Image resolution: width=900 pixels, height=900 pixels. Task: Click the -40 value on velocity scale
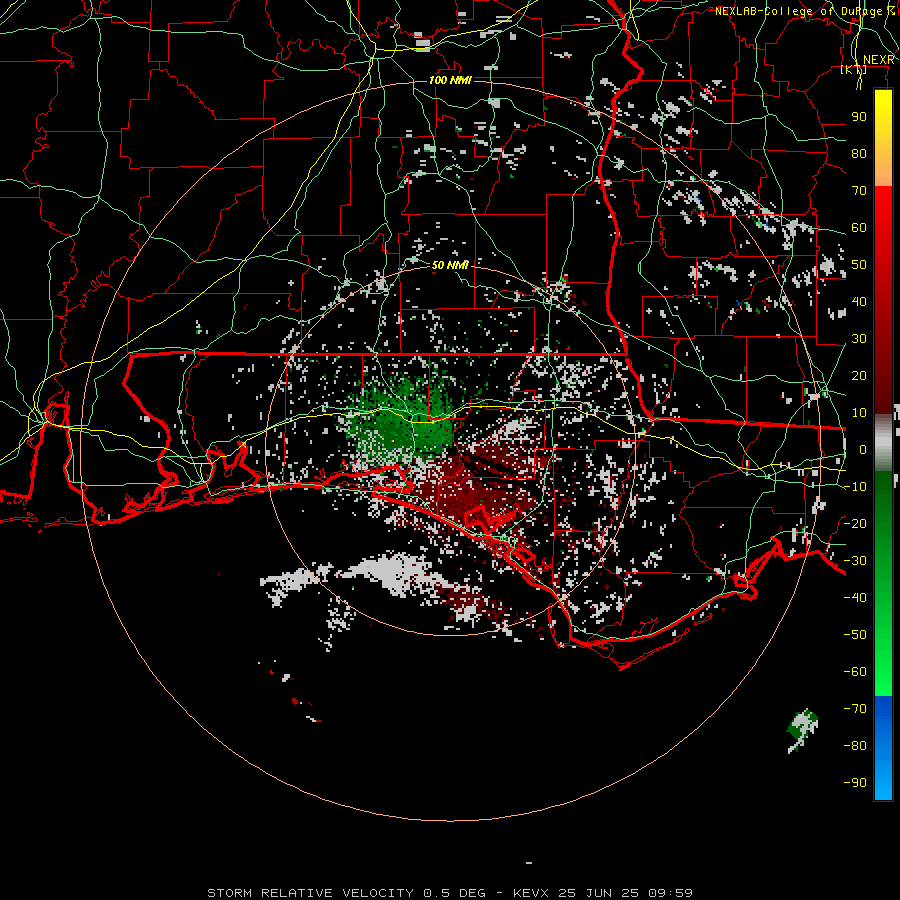click(855, 598)
